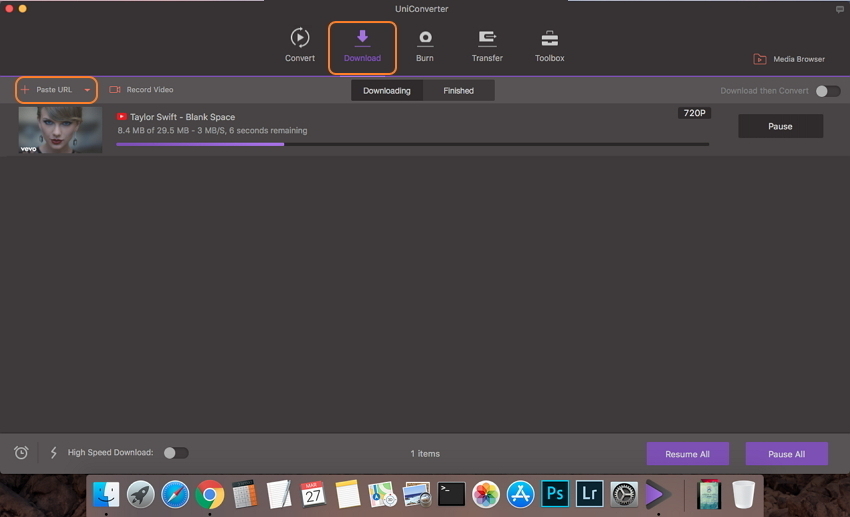The image size is (850, 517).
Task: Open the Convert section
Action: (300, 46)
